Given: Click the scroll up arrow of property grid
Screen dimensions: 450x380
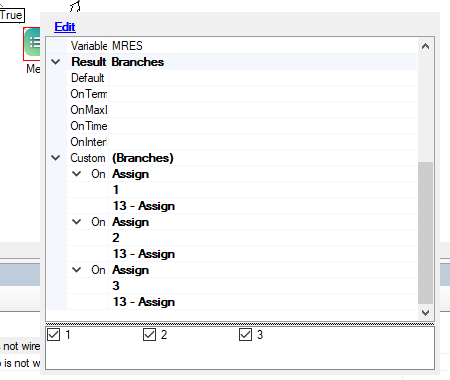Looking at the screenshot, I should pos(425,46).
